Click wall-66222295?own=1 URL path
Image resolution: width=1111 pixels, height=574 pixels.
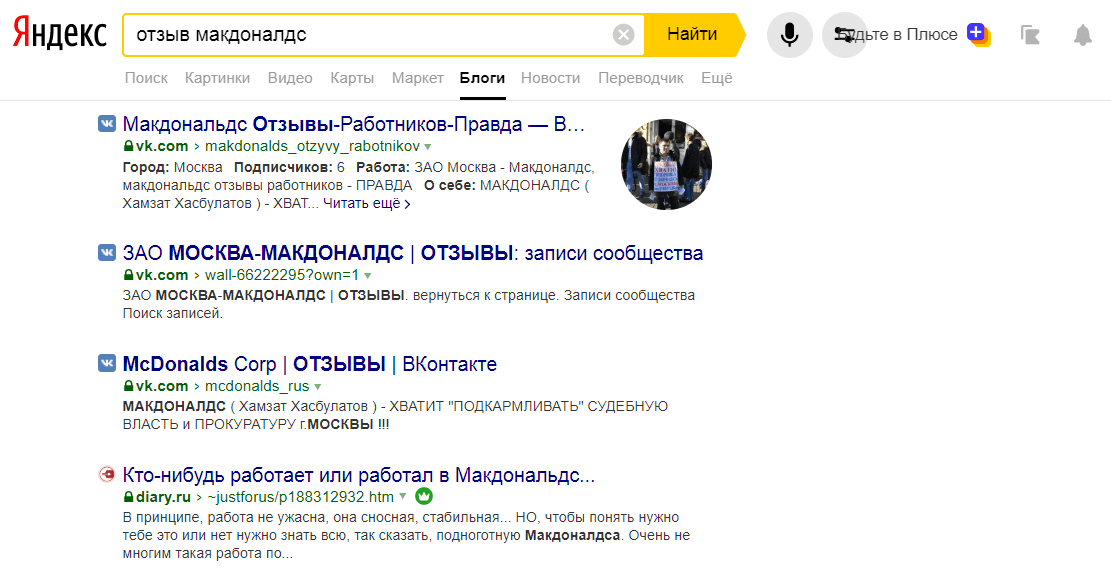point(282,275)
